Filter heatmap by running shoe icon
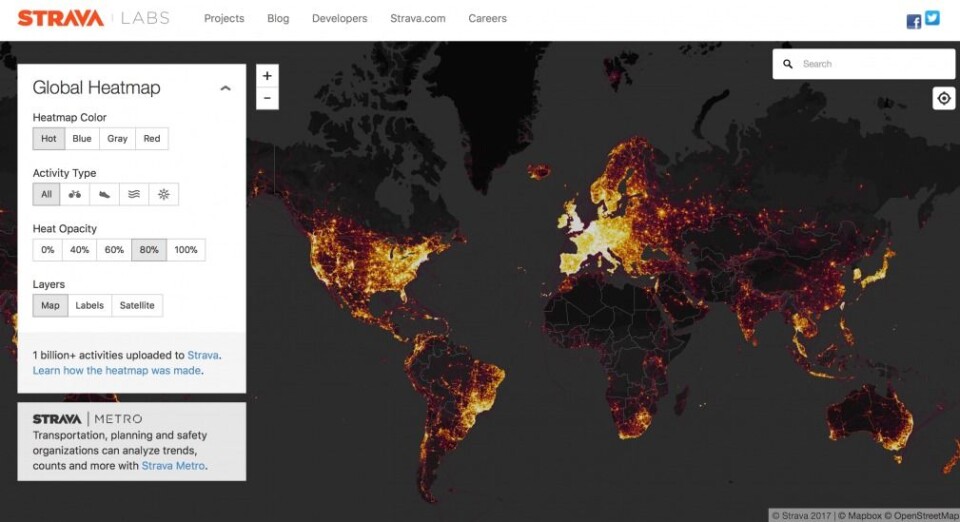This screenshot has height=522, width=960. [x=104, y=195]
